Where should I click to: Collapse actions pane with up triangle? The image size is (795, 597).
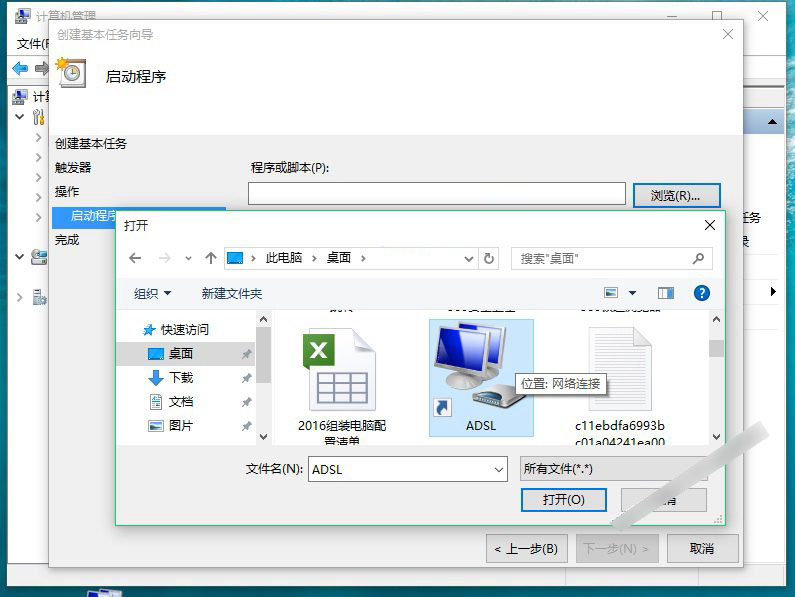772,122
